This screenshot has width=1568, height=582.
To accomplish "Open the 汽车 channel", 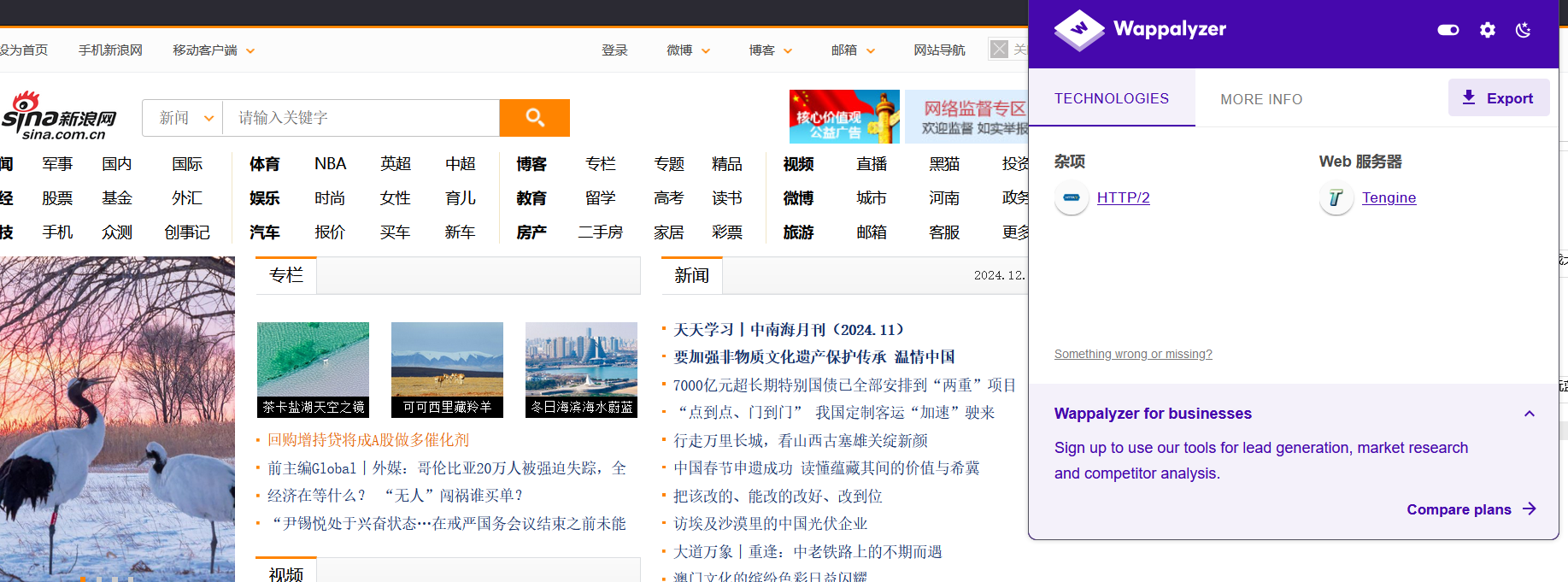I will pos(265,232).
